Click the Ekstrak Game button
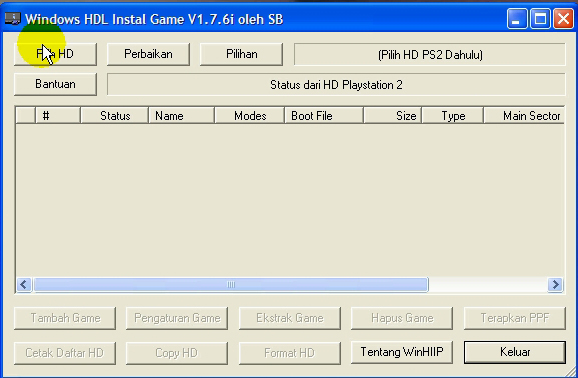 (290, 318)
